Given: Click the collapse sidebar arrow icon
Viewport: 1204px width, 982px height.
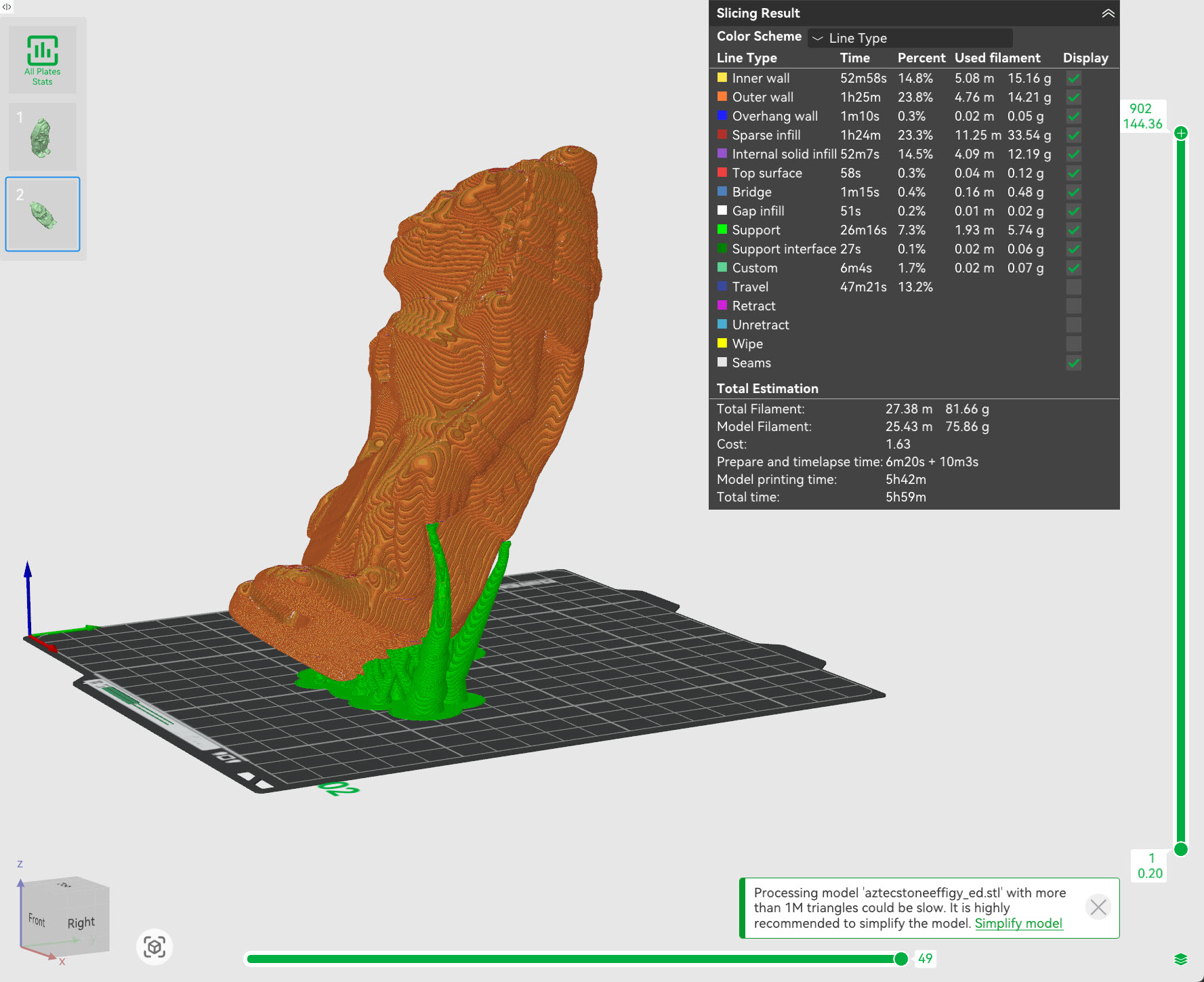Looking at the screenshot, I should click(x=7, y=6).
